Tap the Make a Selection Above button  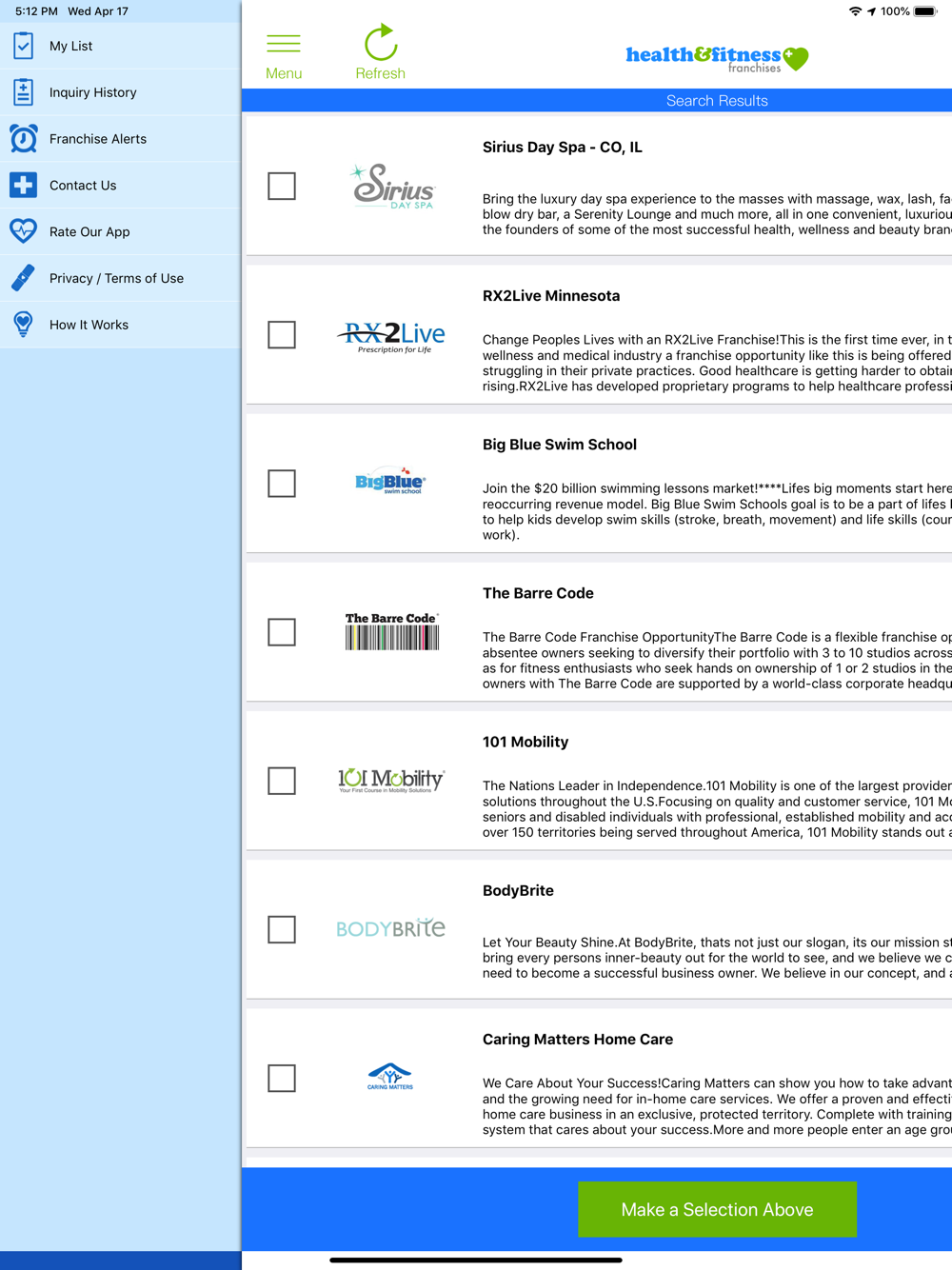pos(717,1209)
